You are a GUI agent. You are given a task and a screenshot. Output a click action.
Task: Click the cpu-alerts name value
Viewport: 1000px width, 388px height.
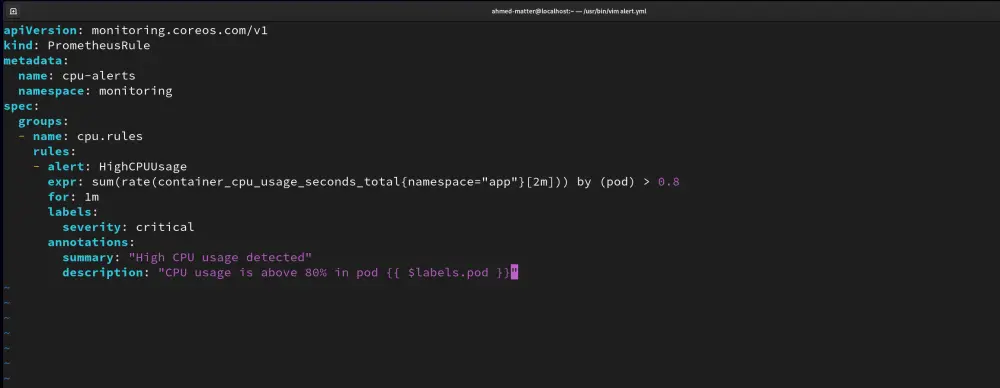pos(99,76)
